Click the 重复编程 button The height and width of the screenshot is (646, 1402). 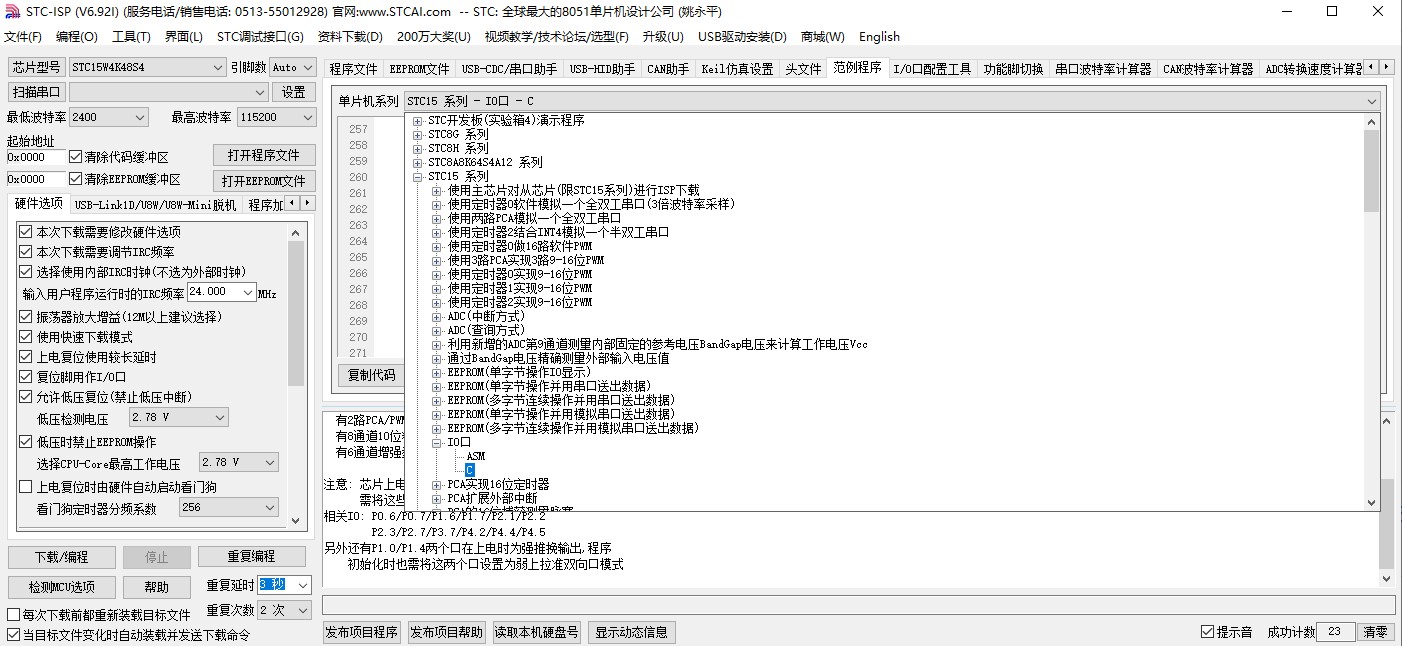pyautogui.click(x=251, y=557)
